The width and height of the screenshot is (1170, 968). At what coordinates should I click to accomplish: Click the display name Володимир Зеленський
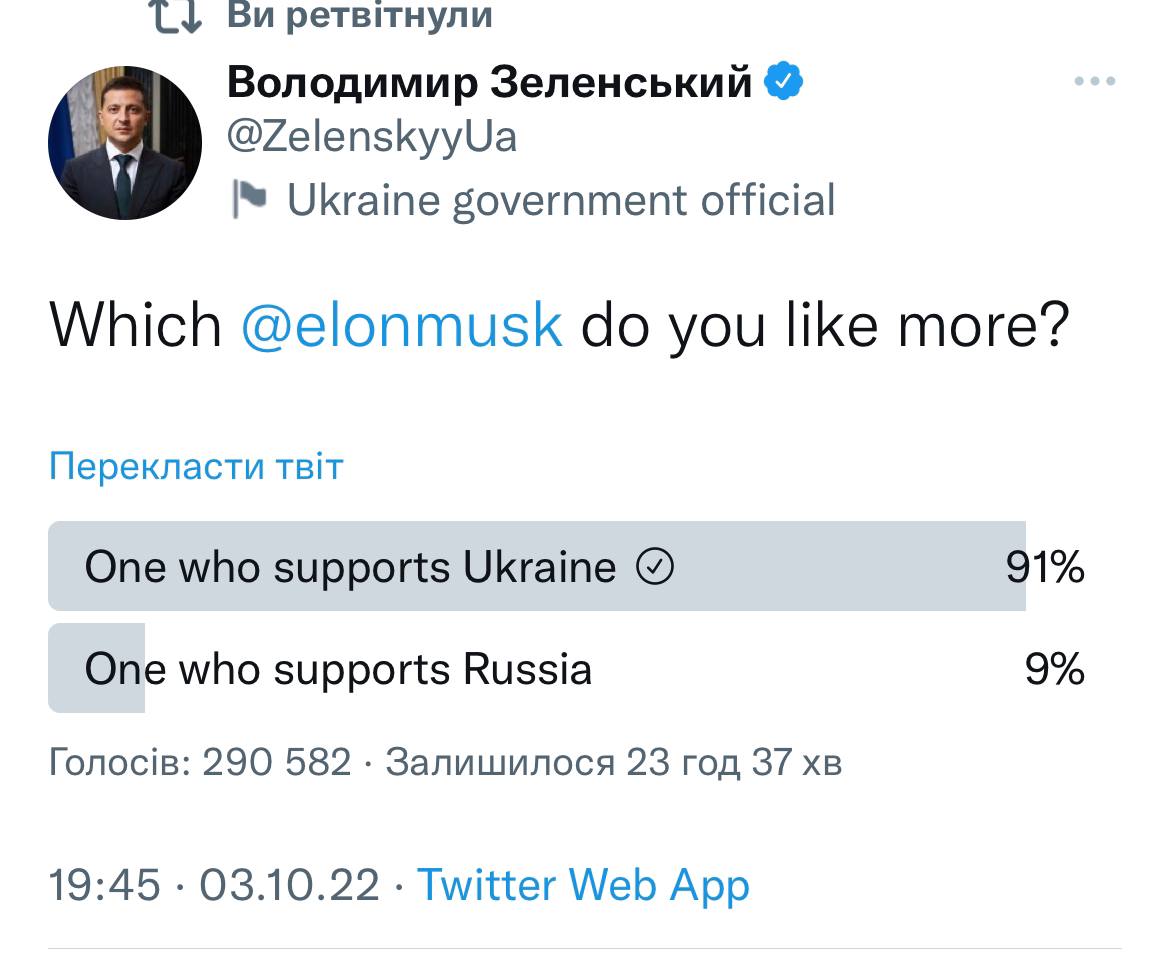pos(490,83)
